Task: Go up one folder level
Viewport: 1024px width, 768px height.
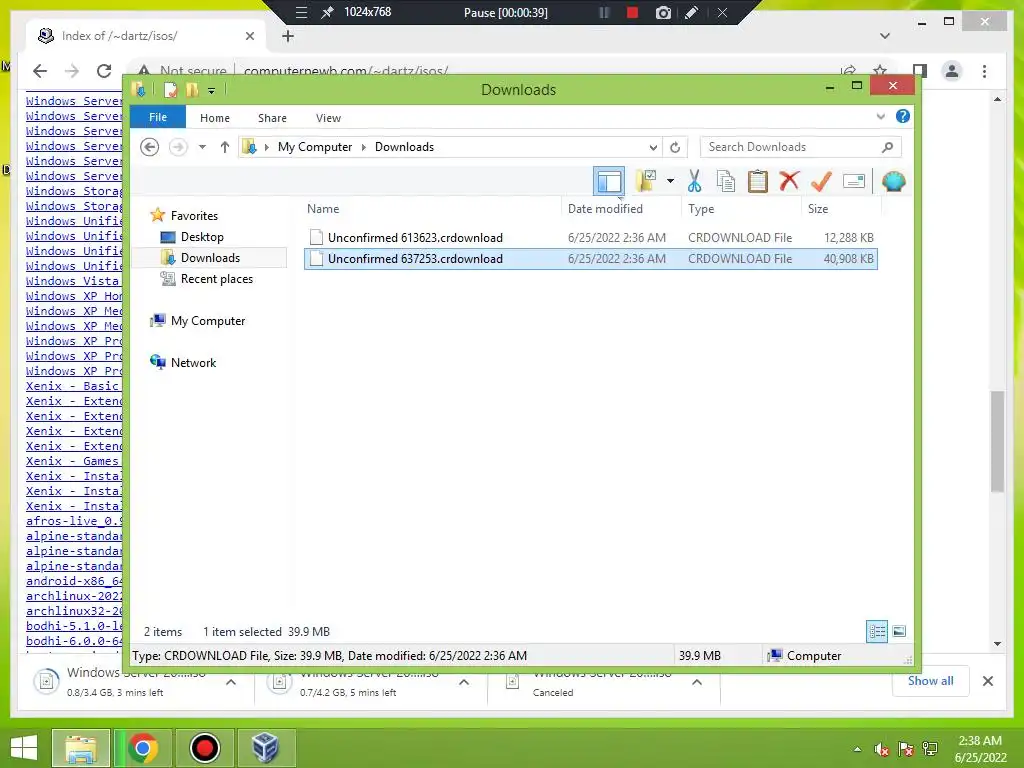Action: point(225,147)
